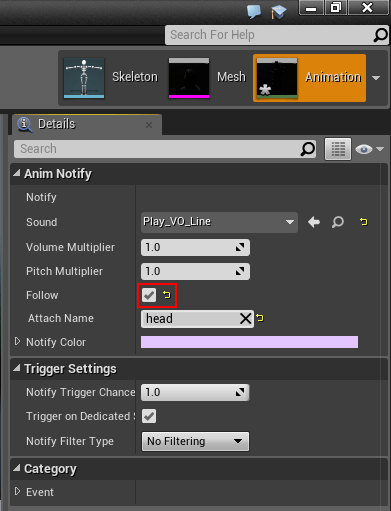Use selected asset arrow for Sound
The width and height of the screenshot is (391, 511).
[314, 222]
